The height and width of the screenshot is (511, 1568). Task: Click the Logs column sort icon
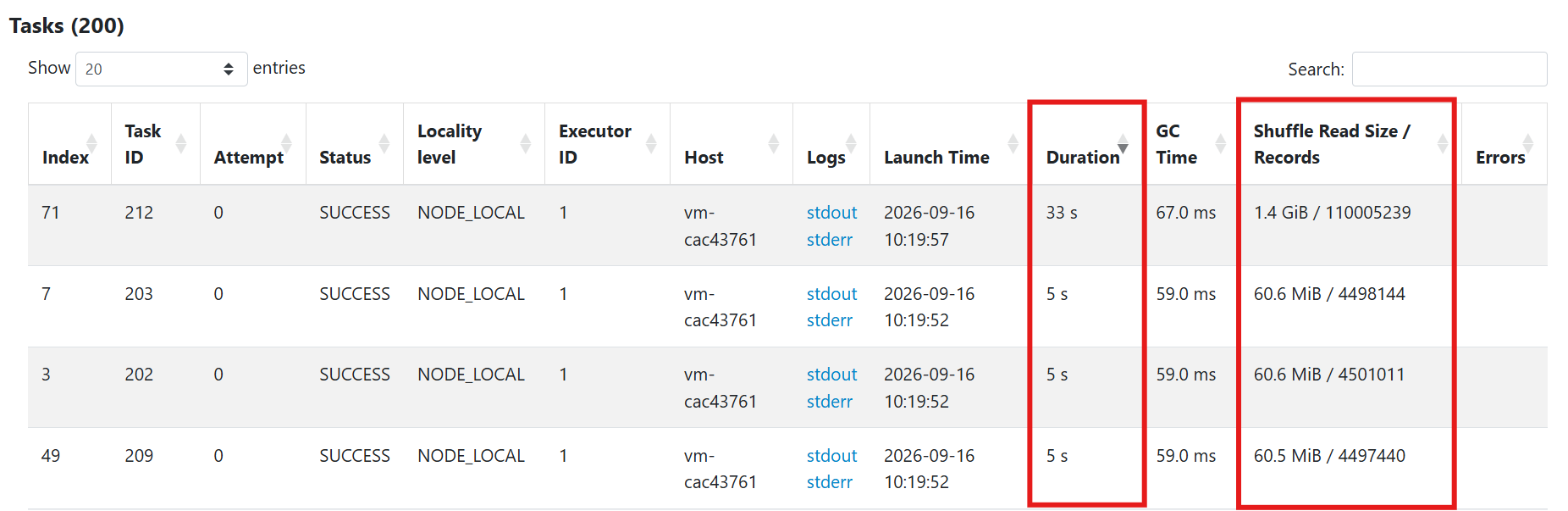click(851, 144)
